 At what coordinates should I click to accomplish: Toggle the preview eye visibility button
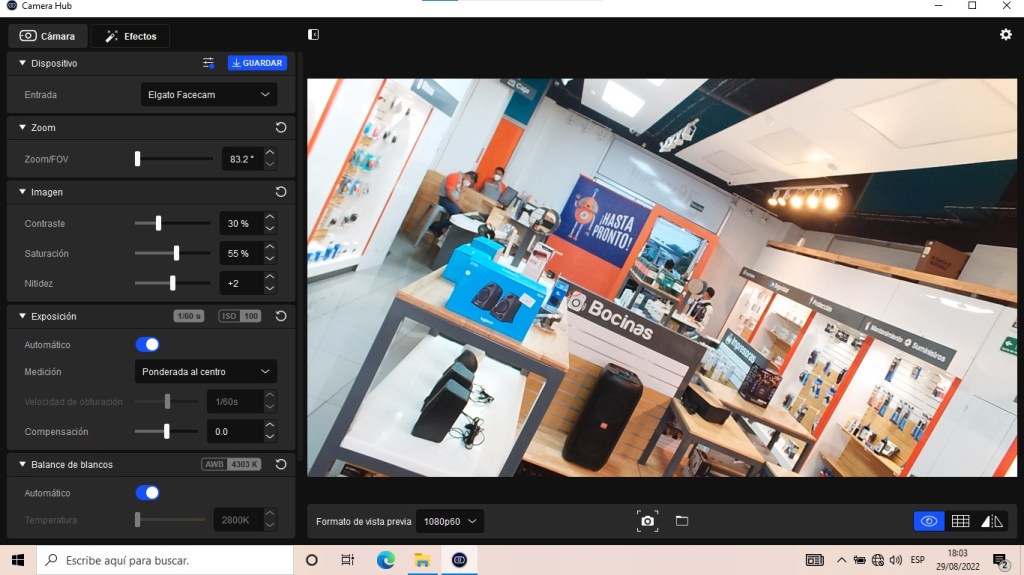(928, 521)
